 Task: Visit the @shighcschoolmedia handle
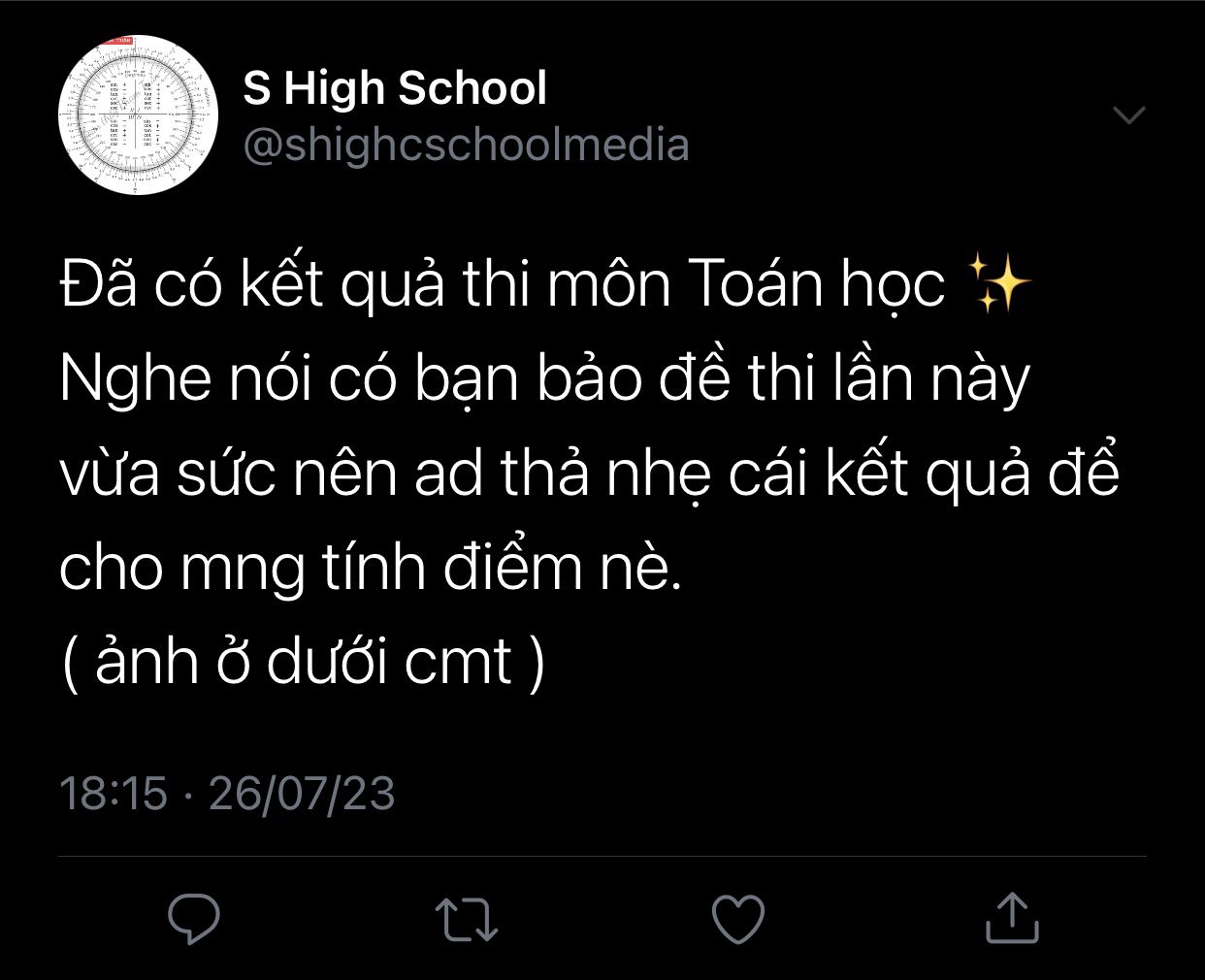pyautogui.click(x=466, y=146)
